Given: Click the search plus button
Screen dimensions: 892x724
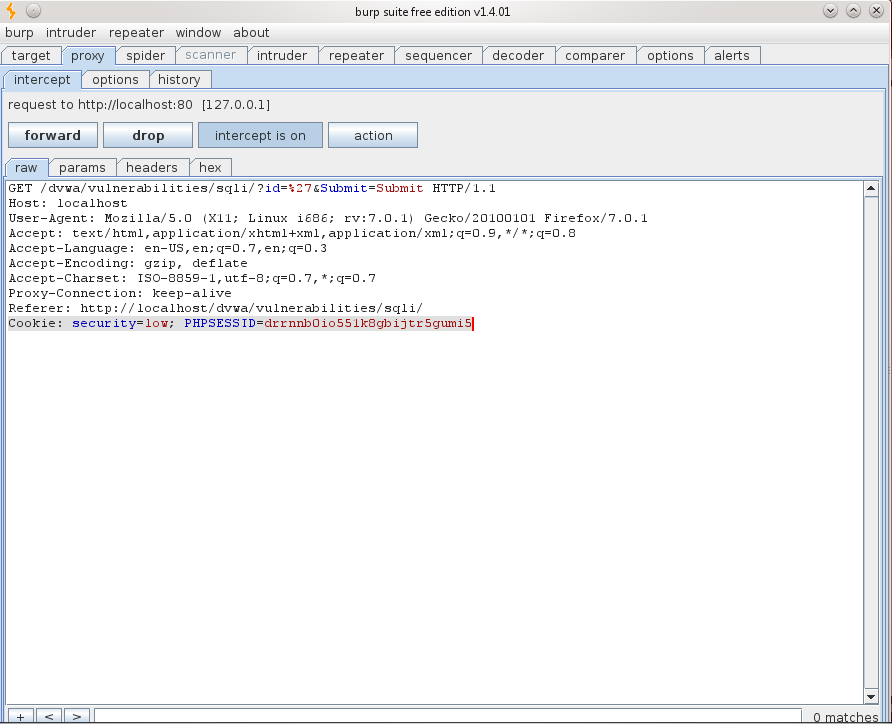Looking at the screenshot, I should click(20, 716).
